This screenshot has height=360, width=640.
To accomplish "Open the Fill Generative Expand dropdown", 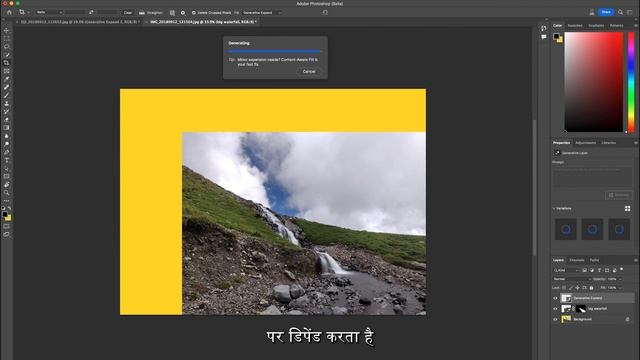I will [x=262, y=13].
